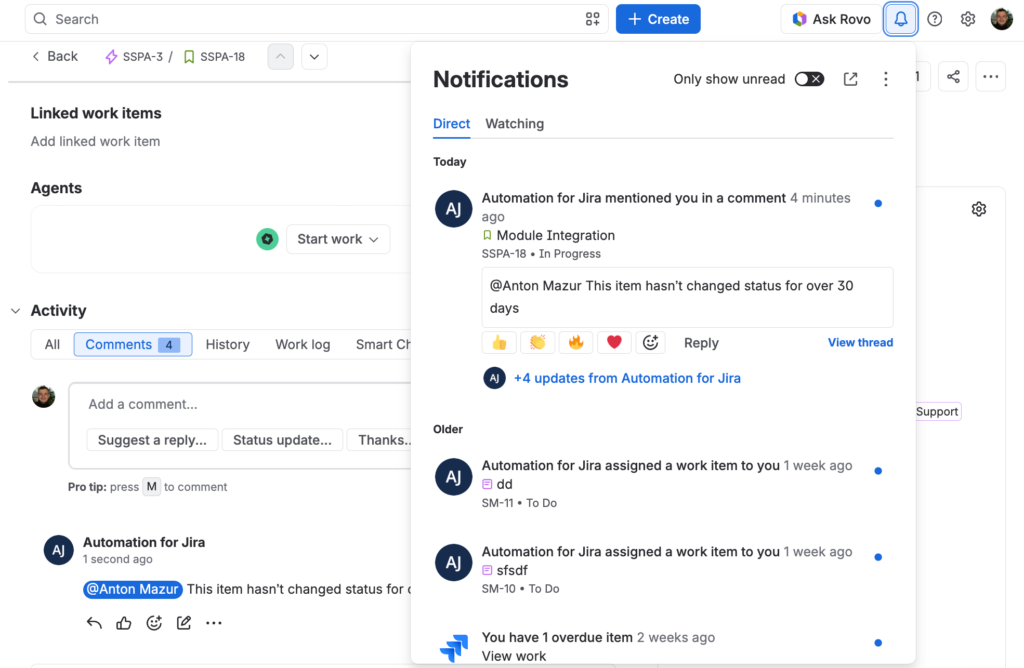Reply to comment using arrow icon
1024x668 pixels.
pyautogui.click(x=94, y=623)
